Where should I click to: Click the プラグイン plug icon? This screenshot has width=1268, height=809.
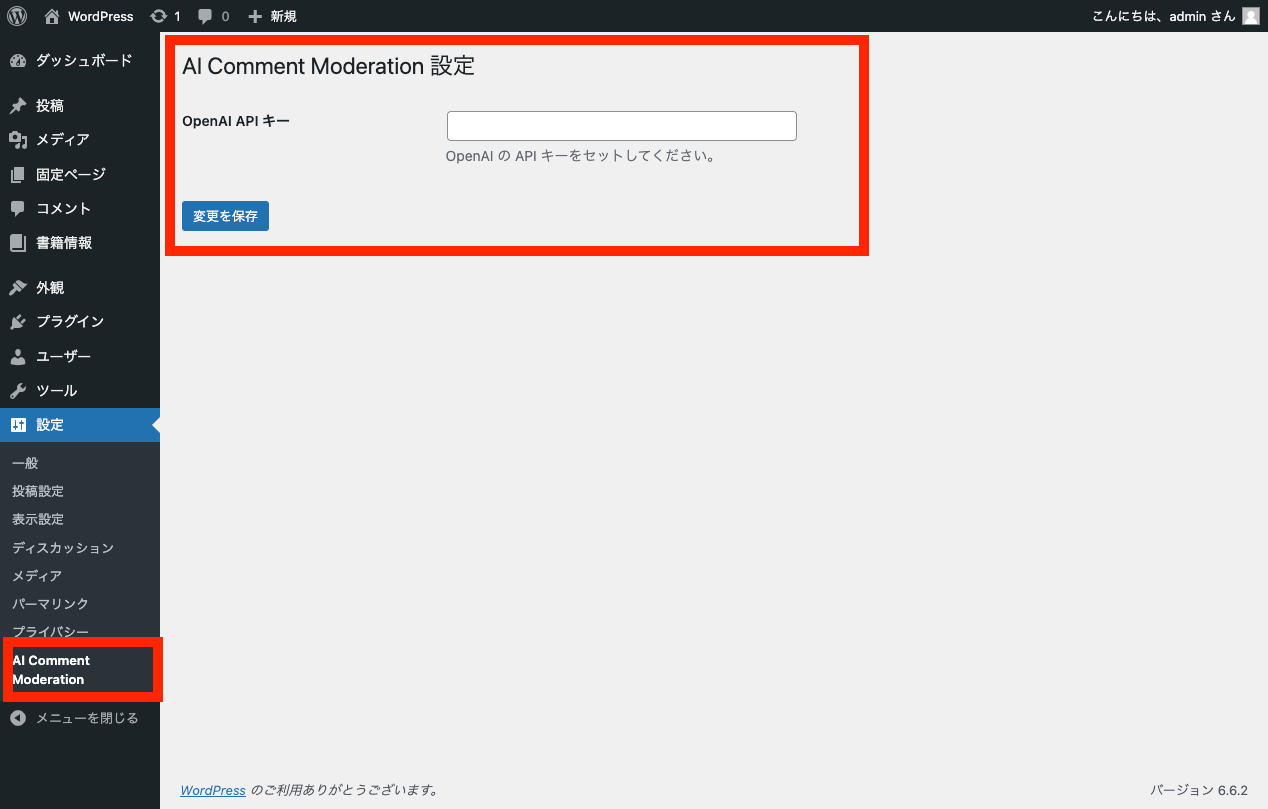[18, 322]
